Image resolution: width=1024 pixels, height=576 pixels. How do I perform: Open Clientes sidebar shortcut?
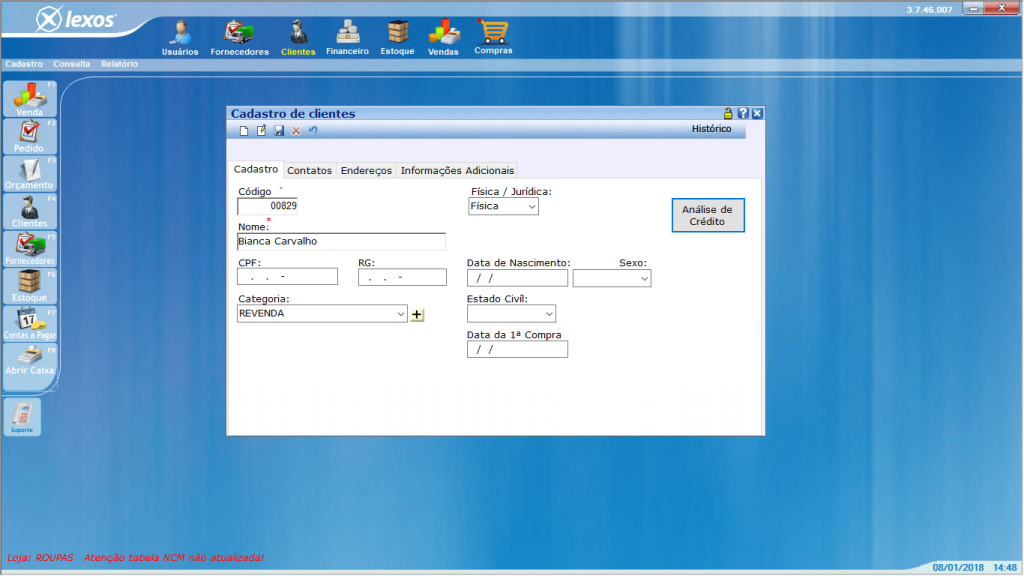click(29, 212)
